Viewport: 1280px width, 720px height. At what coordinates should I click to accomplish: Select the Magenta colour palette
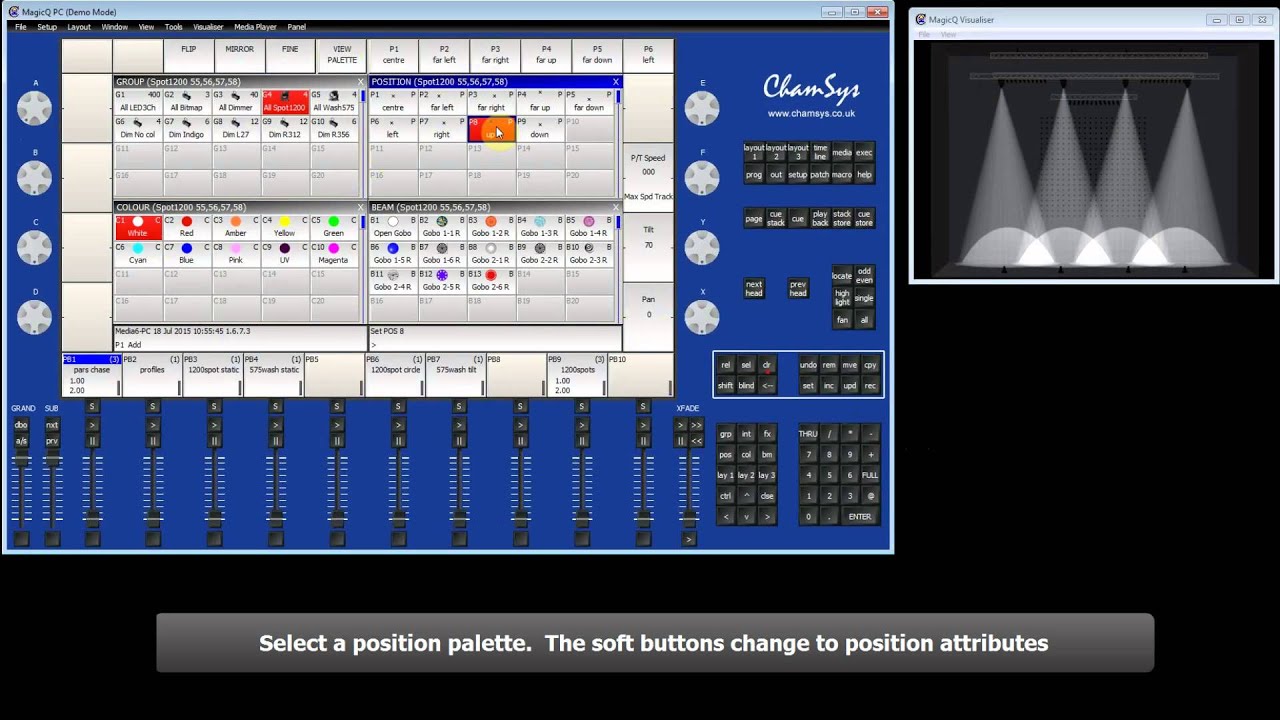pyautogui.click(x=333, y=254)
